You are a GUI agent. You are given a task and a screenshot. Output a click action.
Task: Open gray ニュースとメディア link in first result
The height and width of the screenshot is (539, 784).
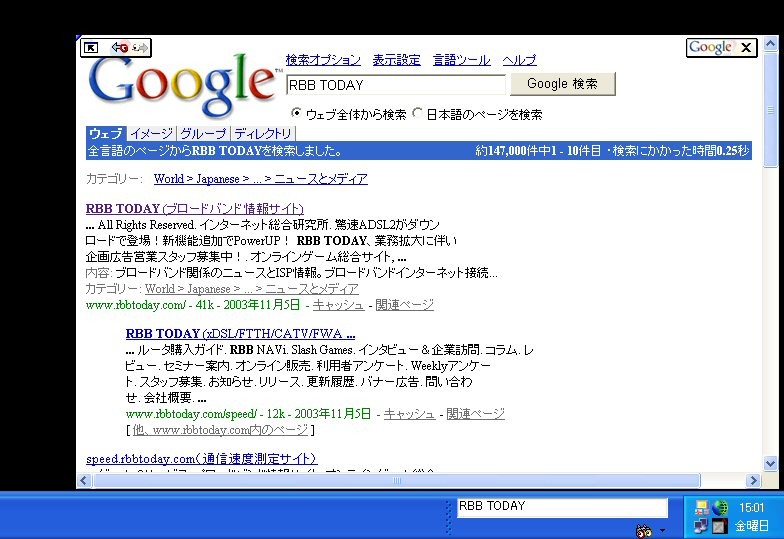[x=312, y=288]
